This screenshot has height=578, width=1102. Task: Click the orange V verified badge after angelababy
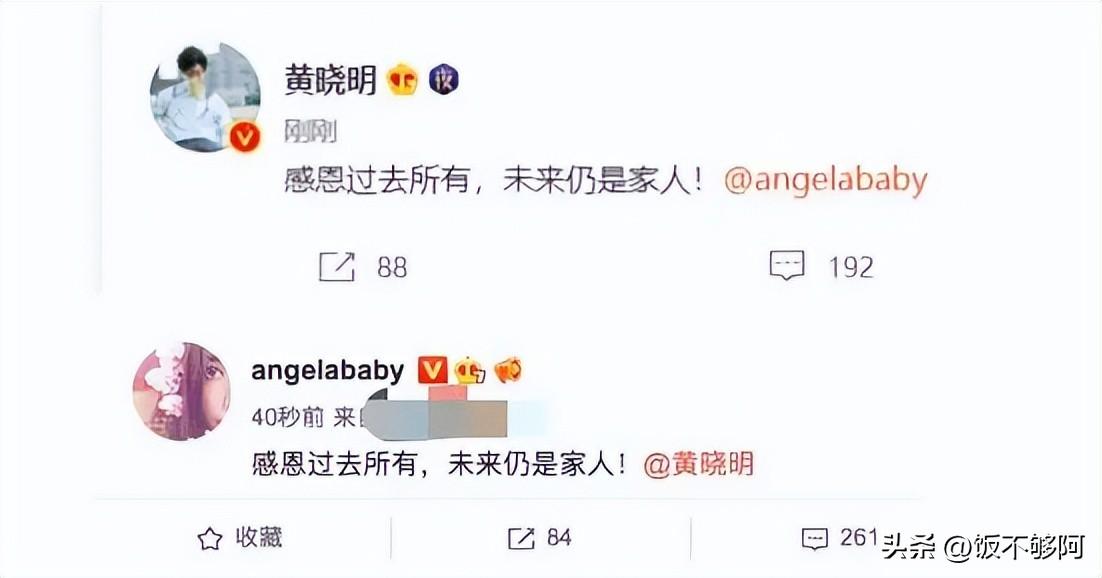coord(432,370)
